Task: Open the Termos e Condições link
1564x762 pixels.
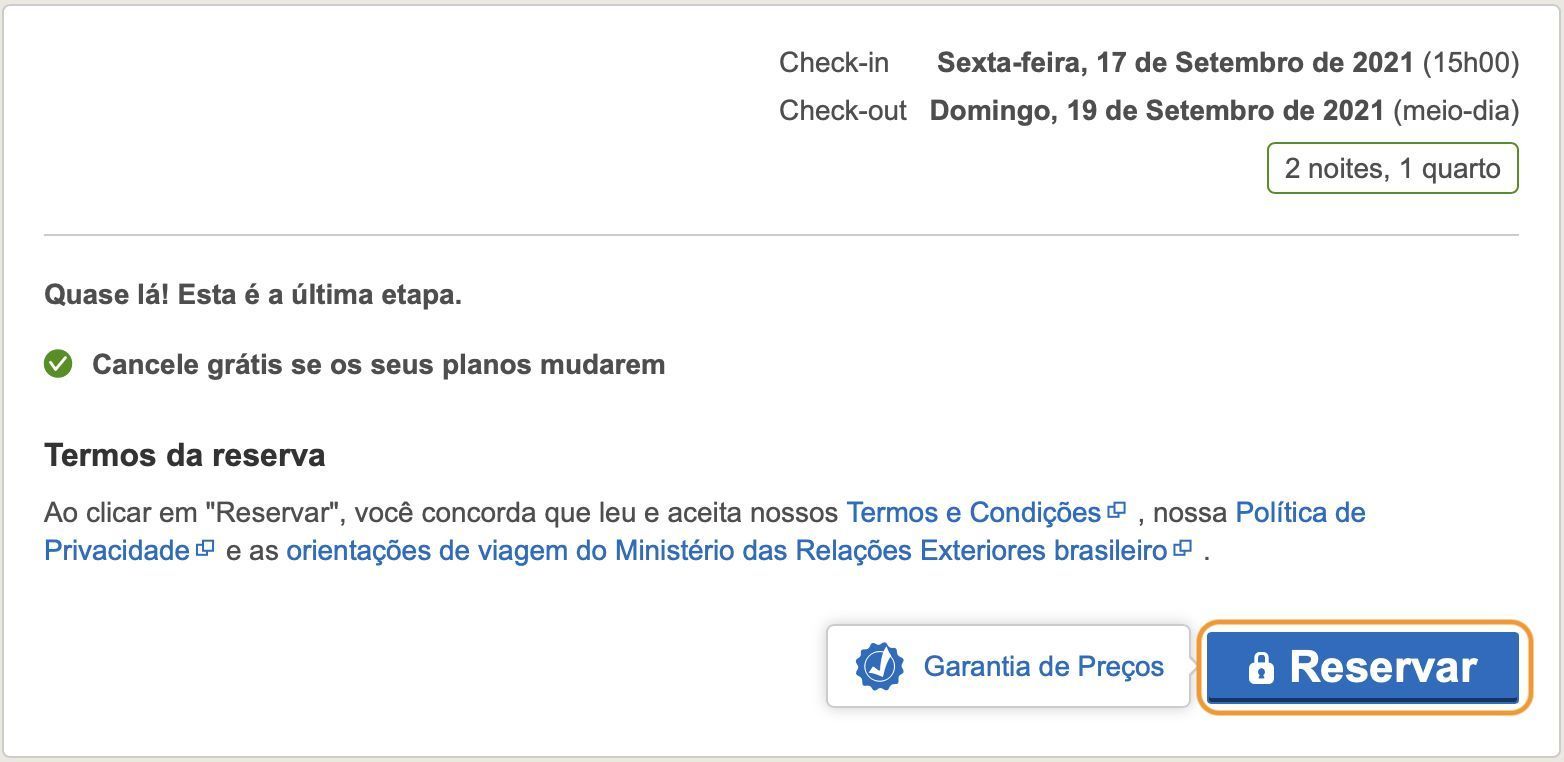Action: 973,513
